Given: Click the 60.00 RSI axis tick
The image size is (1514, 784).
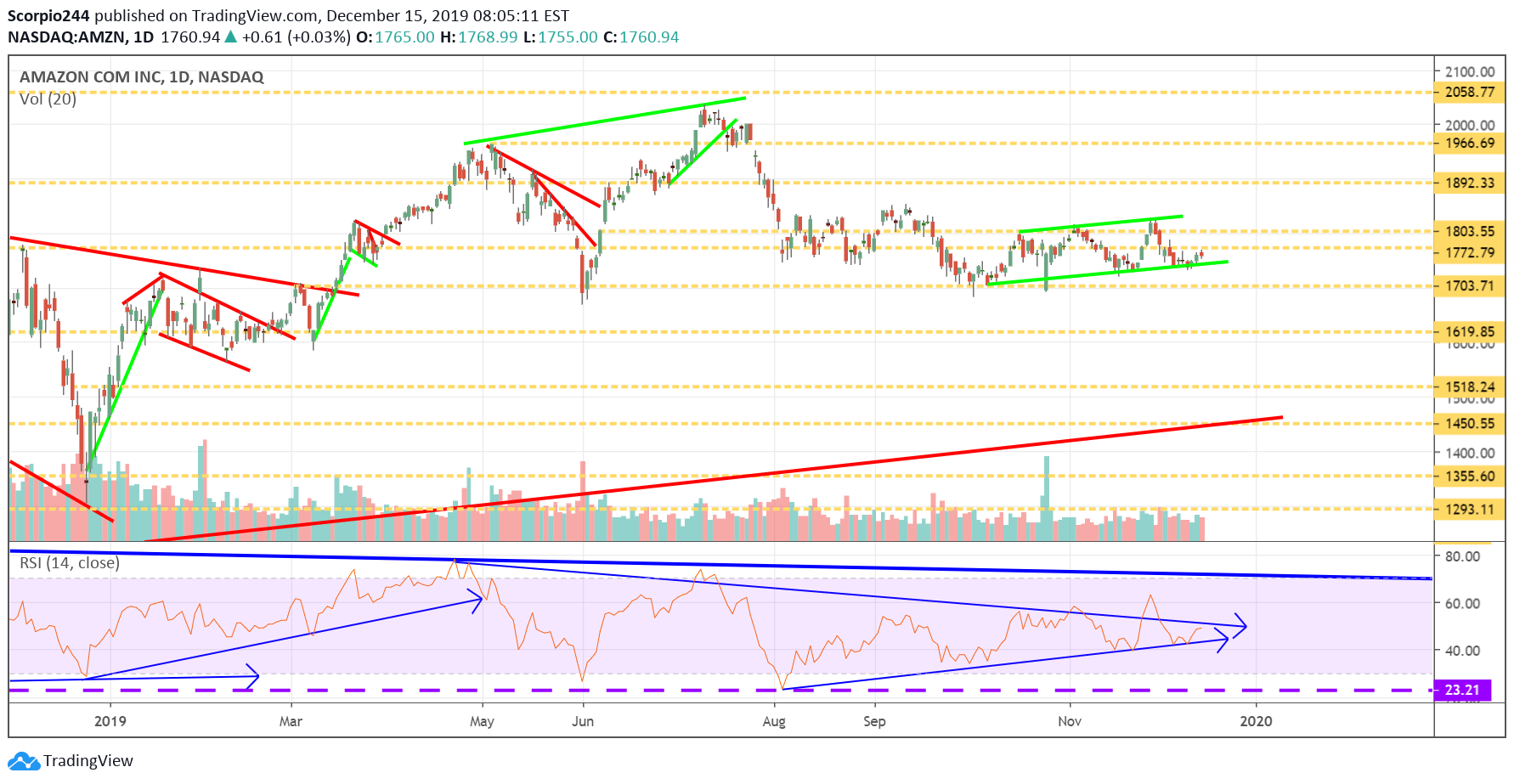Looking at the screenshot, I should point(1462,604).
